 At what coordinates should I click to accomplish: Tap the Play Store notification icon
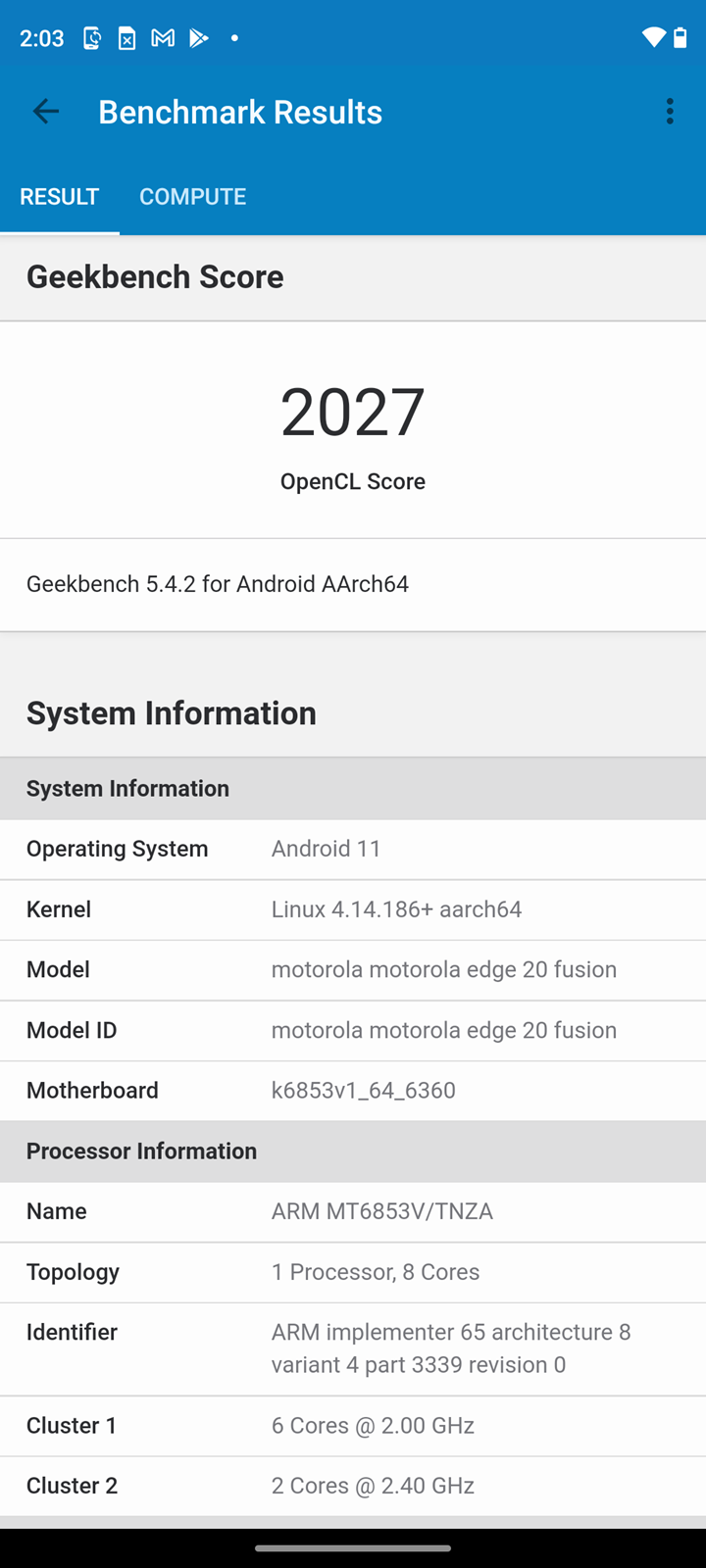[x=199, y=38]
